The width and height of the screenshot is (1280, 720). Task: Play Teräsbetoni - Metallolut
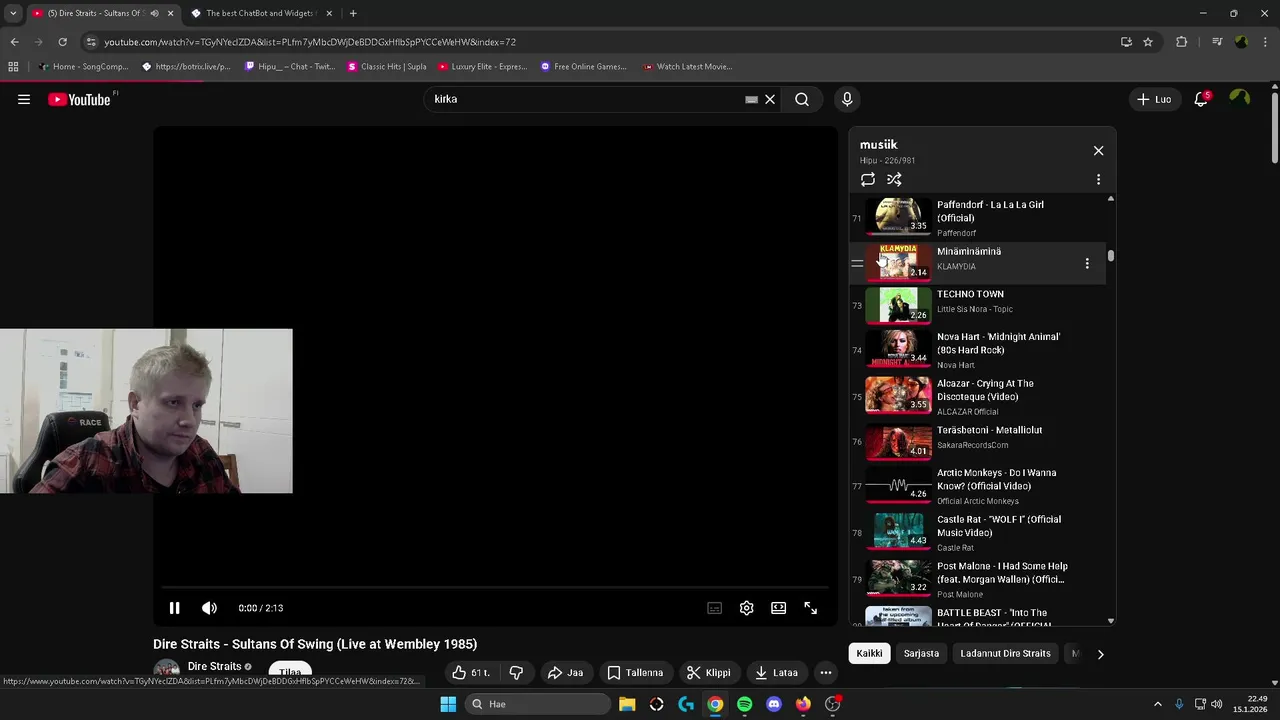pyautogui.click(x=978, y=441)
